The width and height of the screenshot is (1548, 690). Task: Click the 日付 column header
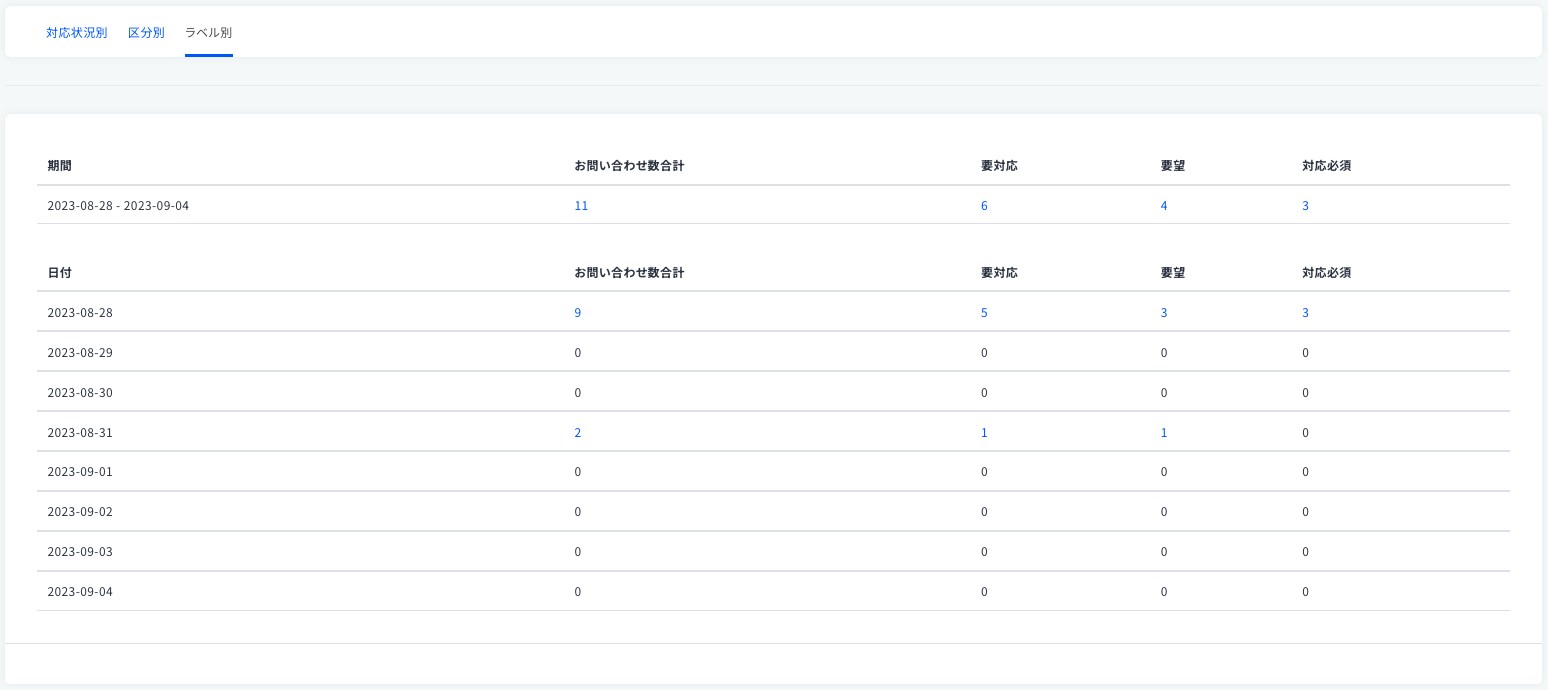point(59,273)
